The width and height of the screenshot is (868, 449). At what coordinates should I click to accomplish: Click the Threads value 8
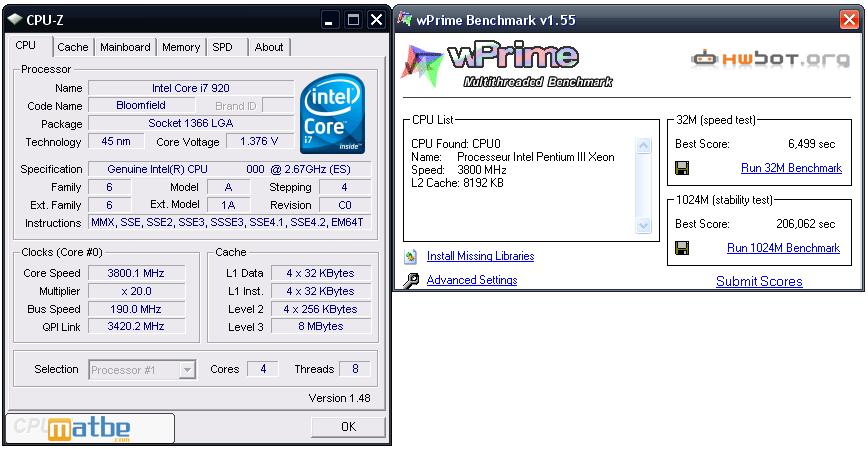tap(355, 369)
